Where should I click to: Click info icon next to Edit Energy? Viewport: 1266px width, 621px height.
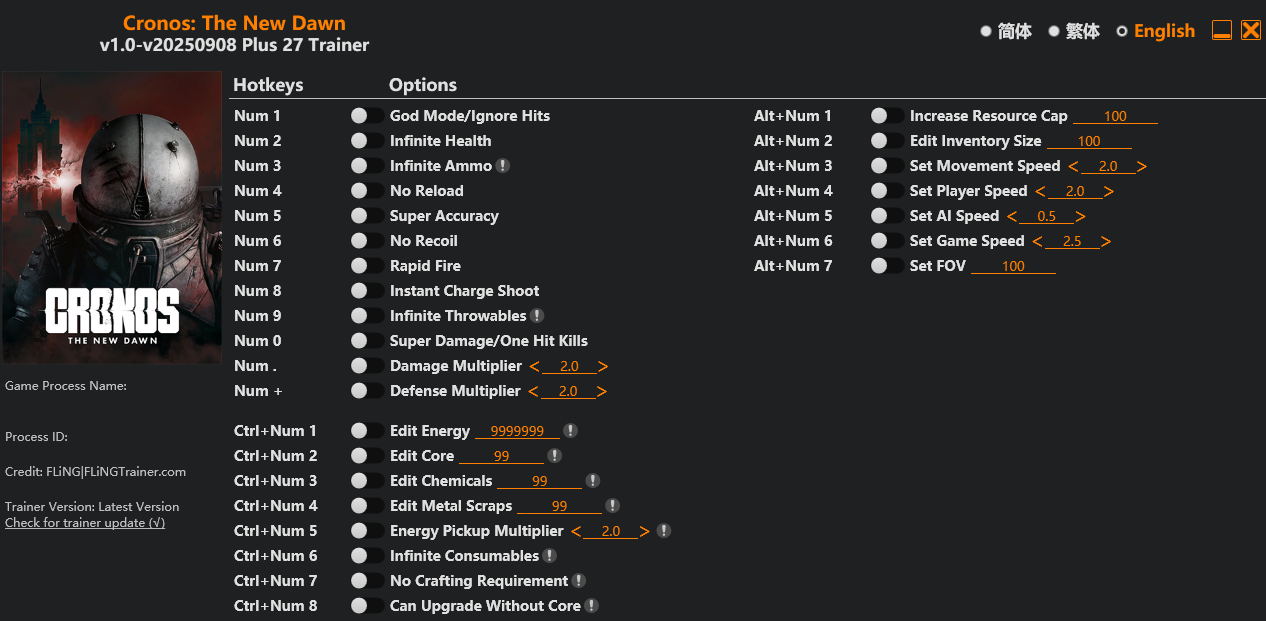(570, 431)
